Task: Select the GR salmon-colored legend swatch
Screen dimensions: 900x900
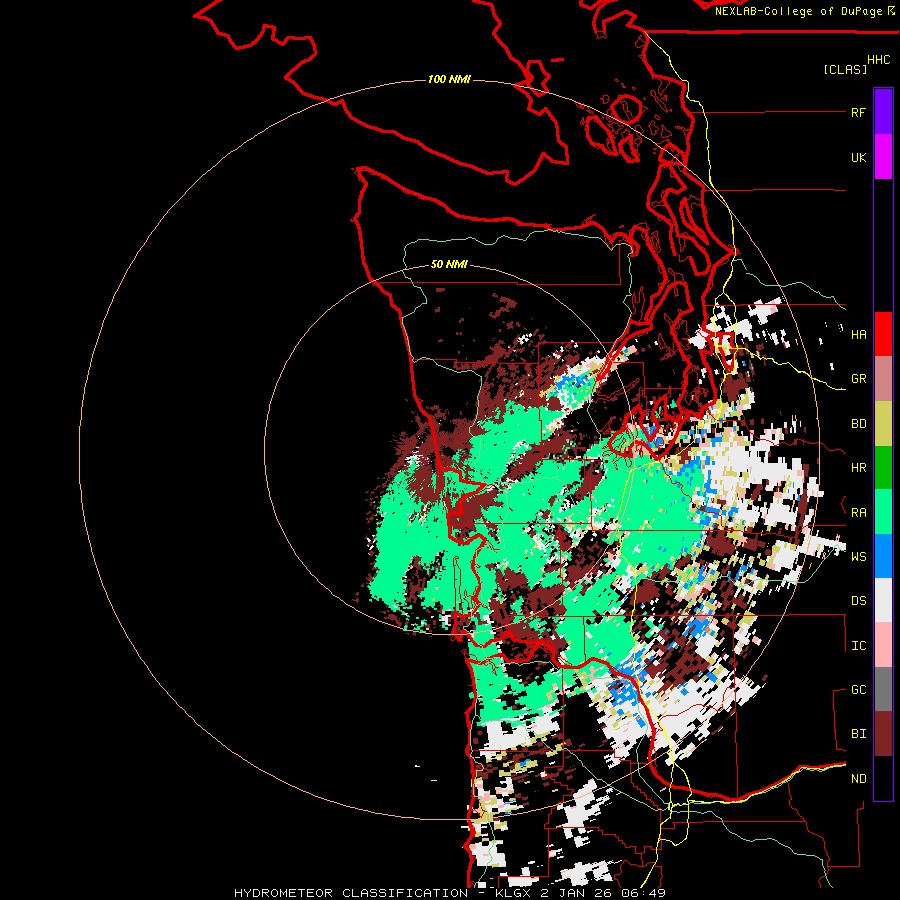Action: click(883, 379)
